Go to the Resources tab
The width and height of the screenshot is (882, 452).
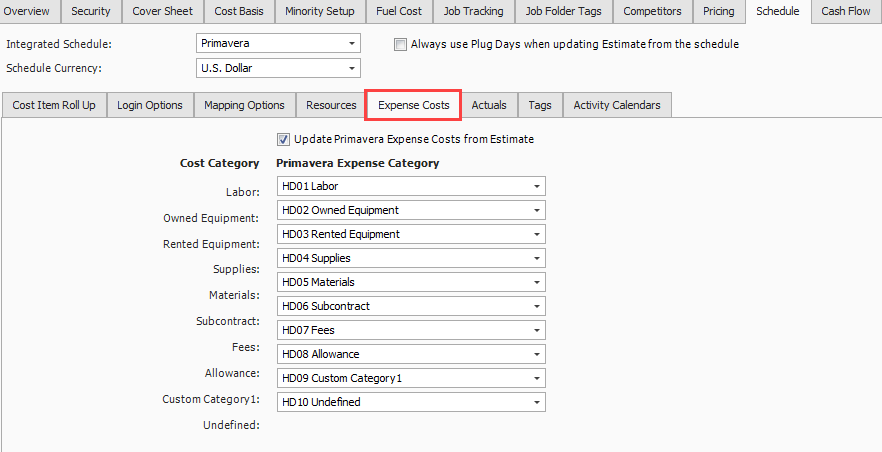click(331, 105)
